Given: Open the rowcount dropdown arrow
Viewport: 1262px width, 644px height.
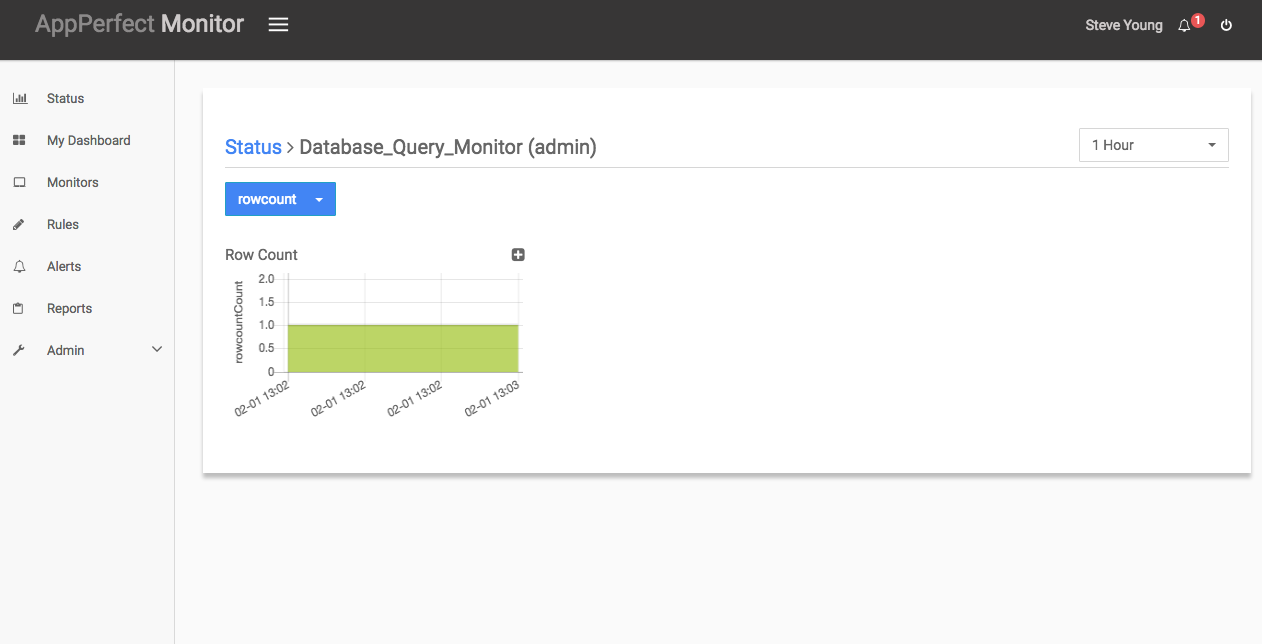Looking at the screenshot, I should [x=319, y=199].
